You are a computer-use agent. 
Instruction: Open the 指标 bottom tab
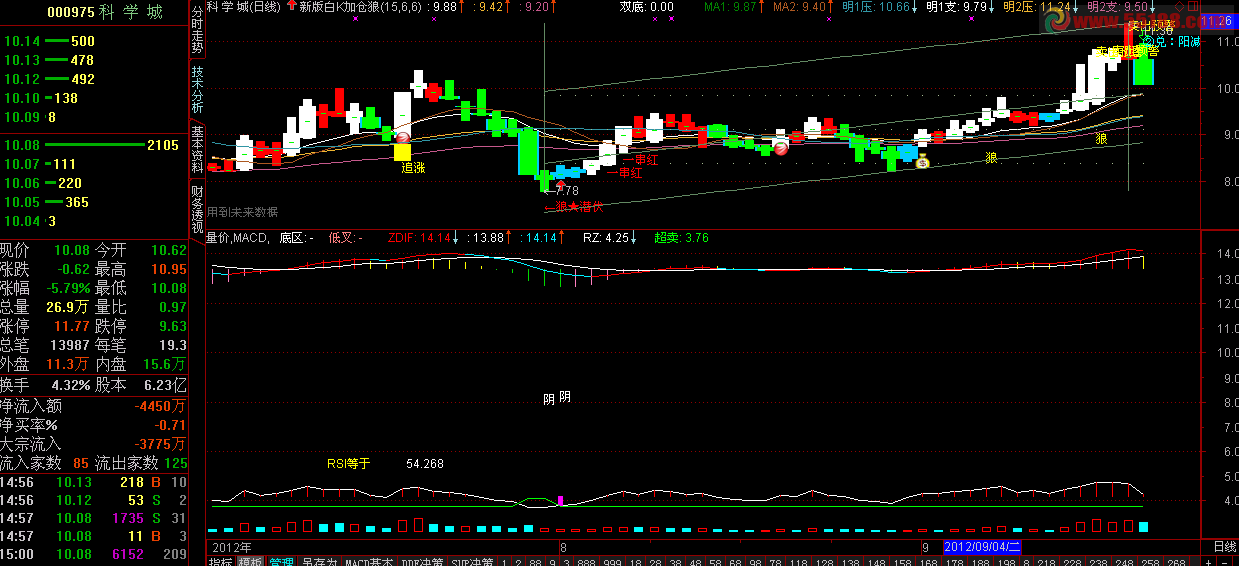tap(221, 561)
